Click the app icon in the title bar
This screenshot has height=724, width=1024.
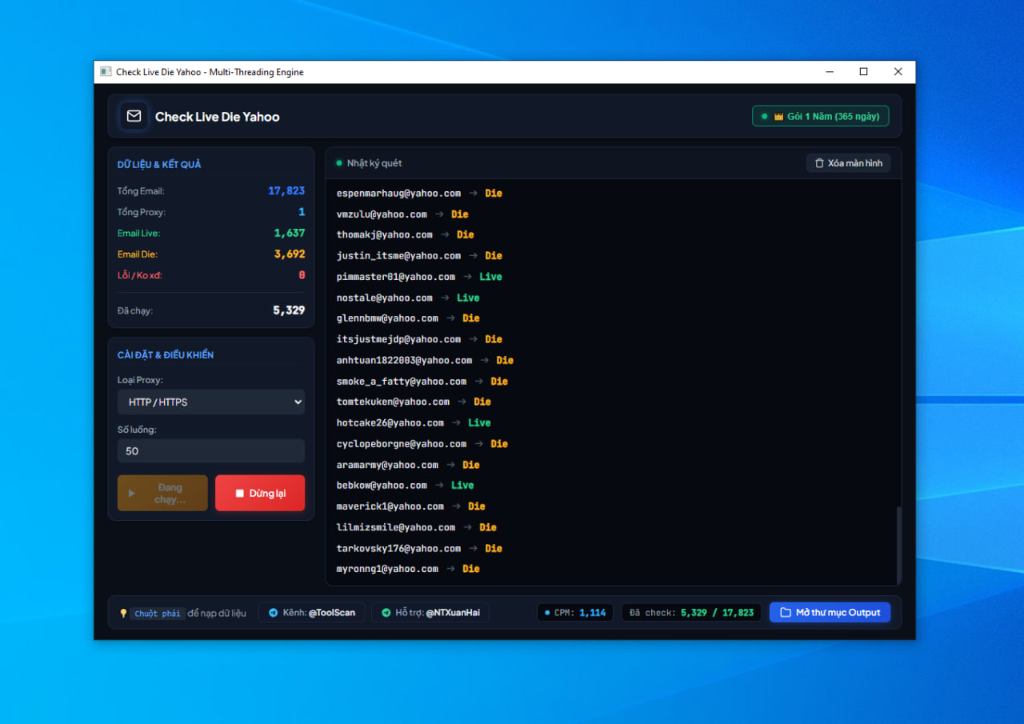point(105,72)
